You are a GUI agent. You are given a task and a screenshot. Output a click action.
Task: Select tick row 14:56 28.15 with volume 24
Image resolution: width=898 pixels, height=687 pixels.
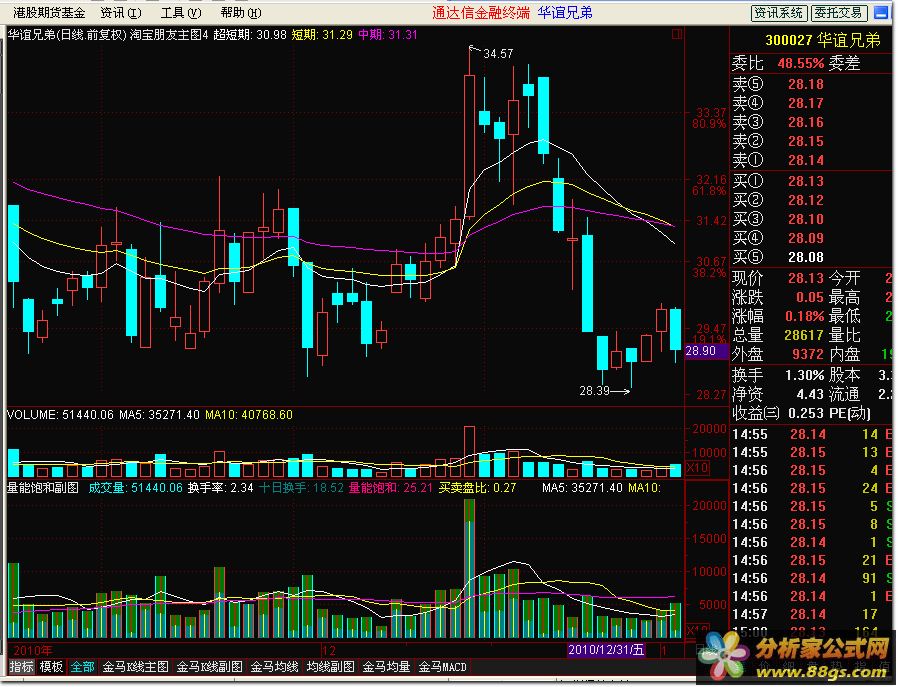(813, 488)
